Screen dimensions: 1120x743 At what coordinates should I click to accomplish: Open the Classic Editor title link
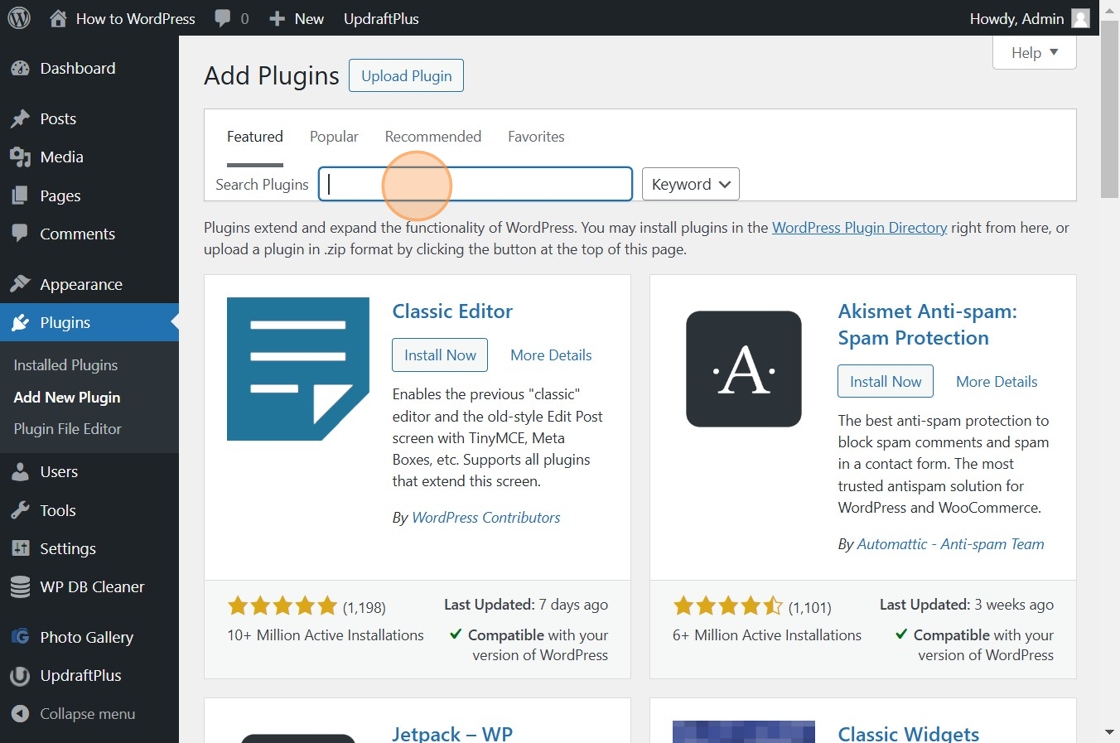pyautogui.click(x=452, y=311)
